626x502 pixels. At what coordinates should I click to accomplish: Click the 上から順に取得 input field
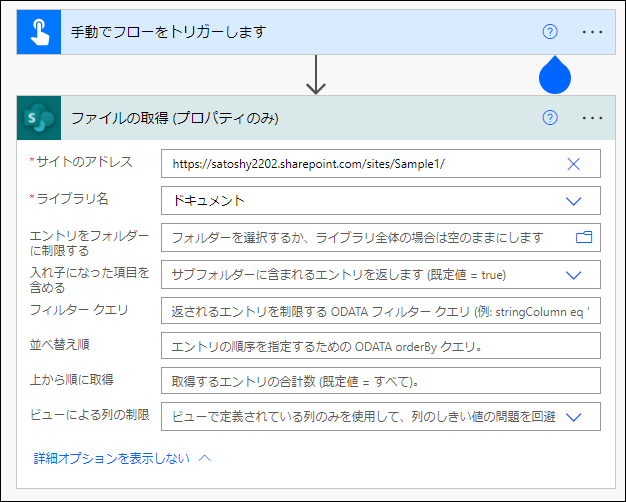[380, 381]
